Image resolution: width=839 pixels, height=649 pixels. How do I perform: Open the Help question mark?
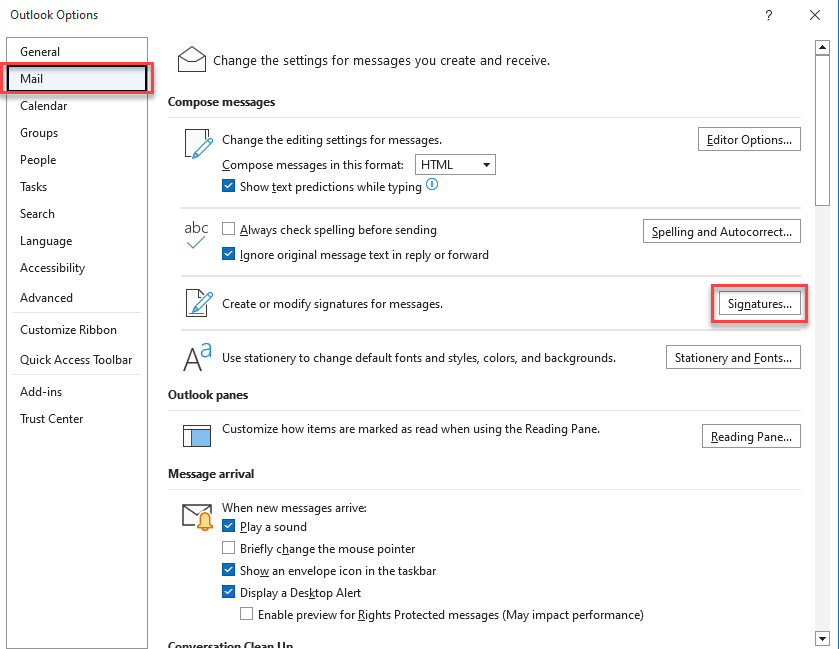tap(769, 15)
